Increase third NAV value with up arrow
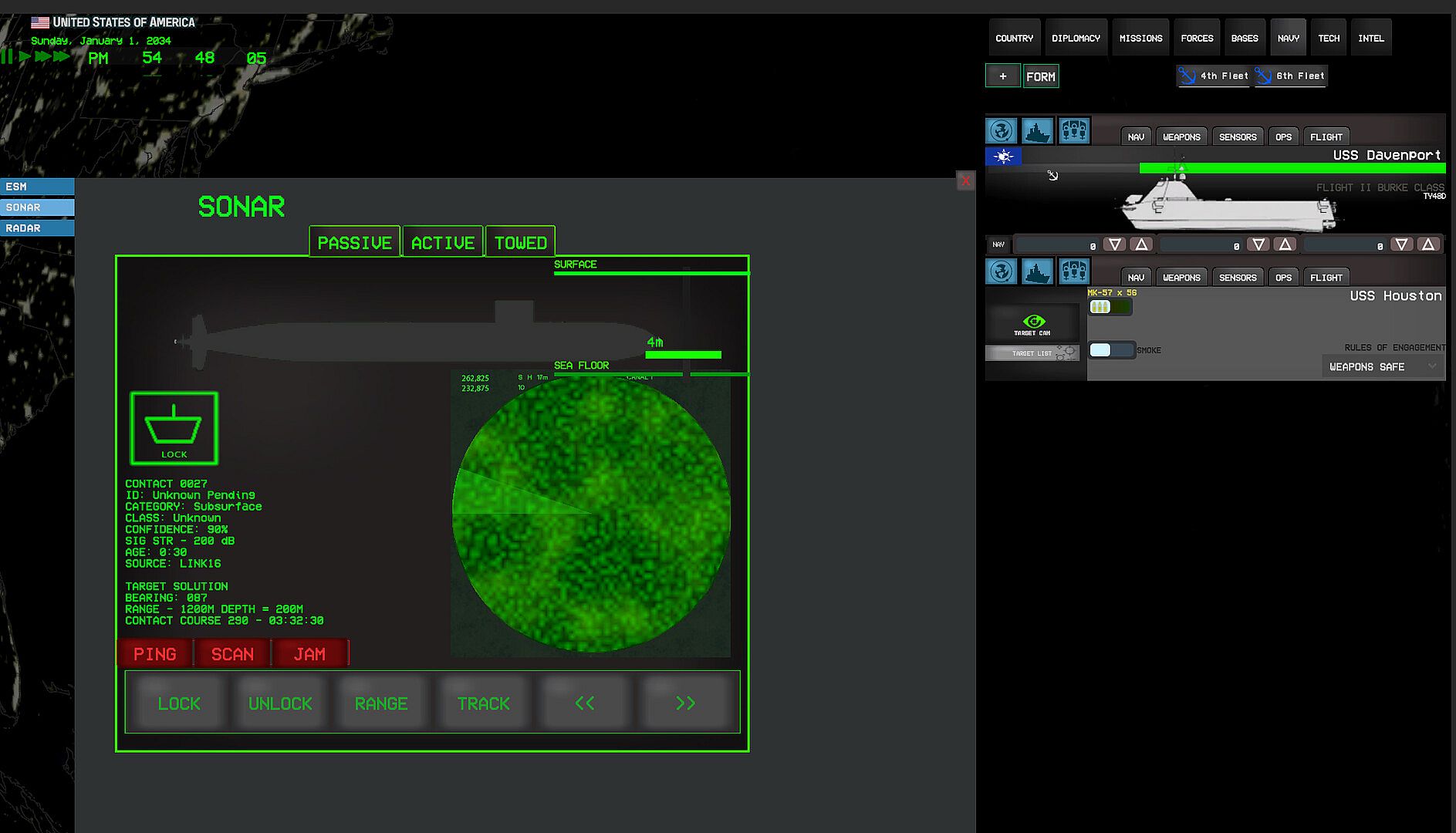Viewport: 1456px width, 833px height. tap(1428, 245)
